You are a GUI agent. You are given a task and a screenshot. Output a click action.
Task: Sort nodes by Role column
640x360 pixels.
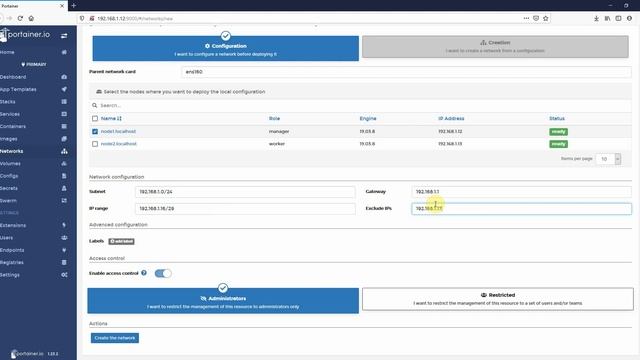(274, 118)
